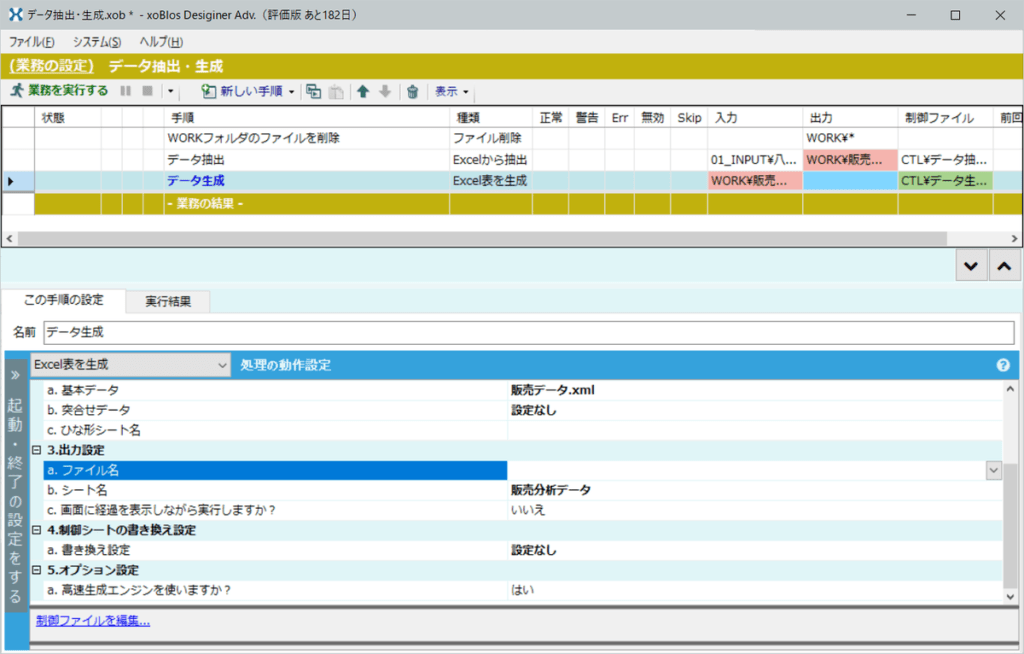
Task: Switch to the 実行結果 tab
Action: [x=168, y=301]
